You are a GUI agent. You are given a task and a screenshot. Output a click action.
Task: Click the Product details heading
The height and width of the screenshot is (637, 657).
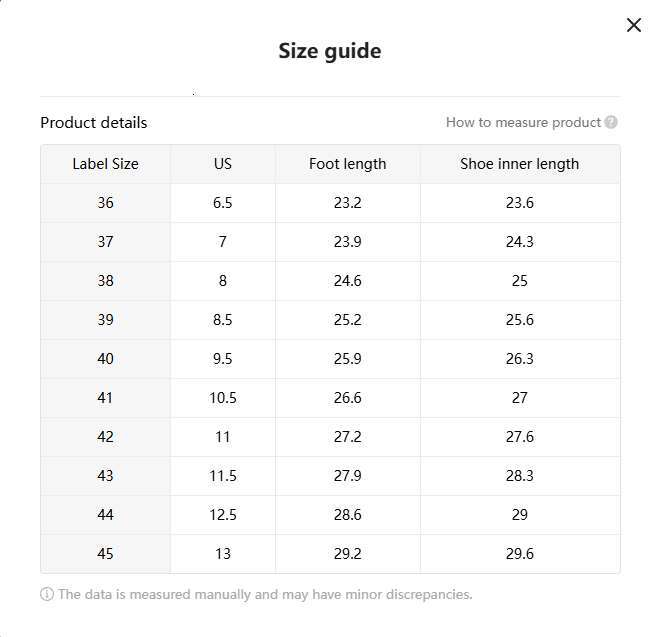click(93, 122)
